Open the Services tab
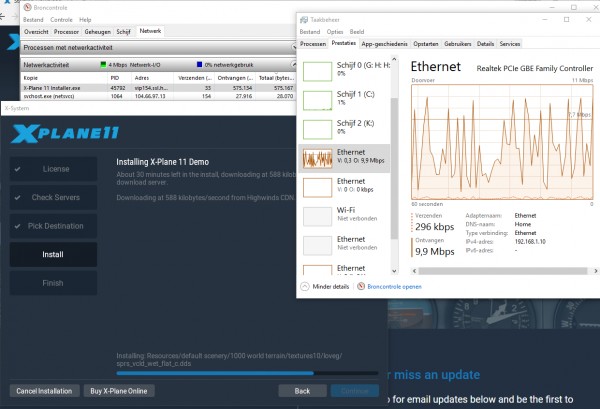 [x=510, y=44]
